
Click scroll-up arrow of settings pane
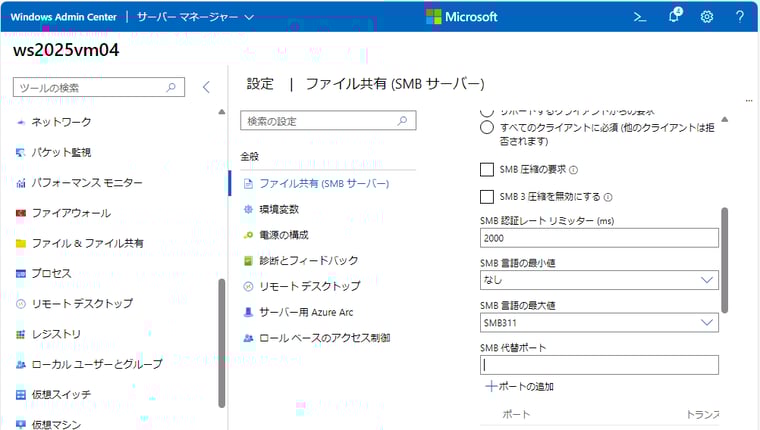(x=725, y=119)
